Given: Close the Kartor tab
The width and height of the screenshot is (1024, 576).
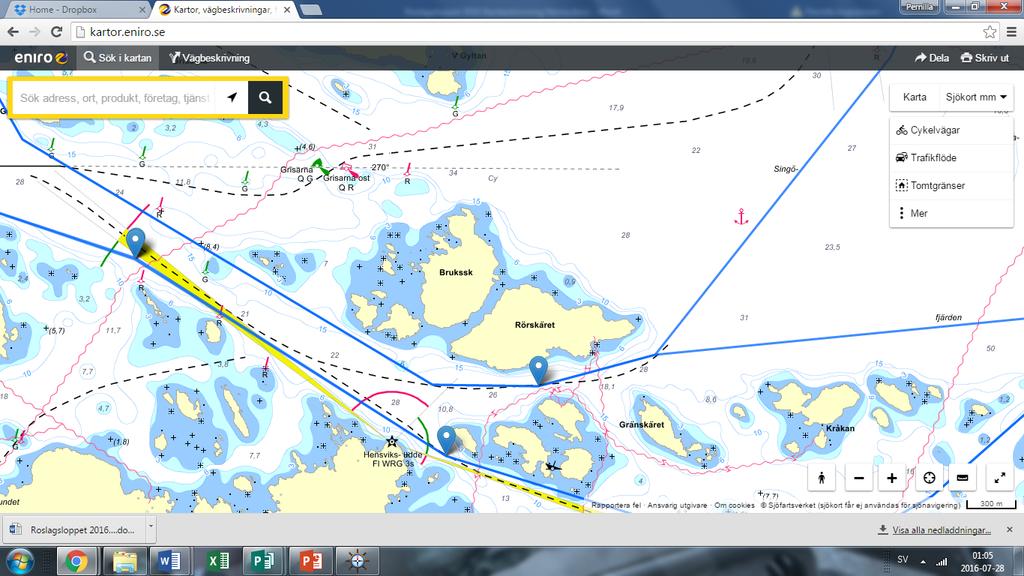Looking at the screenshot, I should coord(287,10).
